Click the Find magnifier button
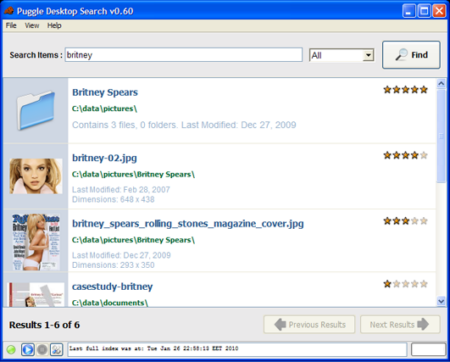 (x=411, y=55)
